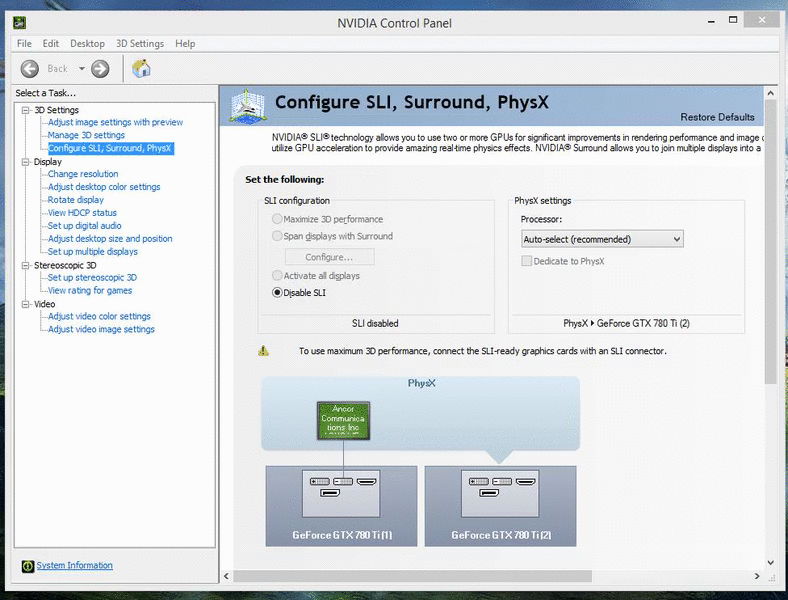Viewport: 788px width, 600px height.
Task: Select the Disable SLI radio button
Action: click(277, 292)
